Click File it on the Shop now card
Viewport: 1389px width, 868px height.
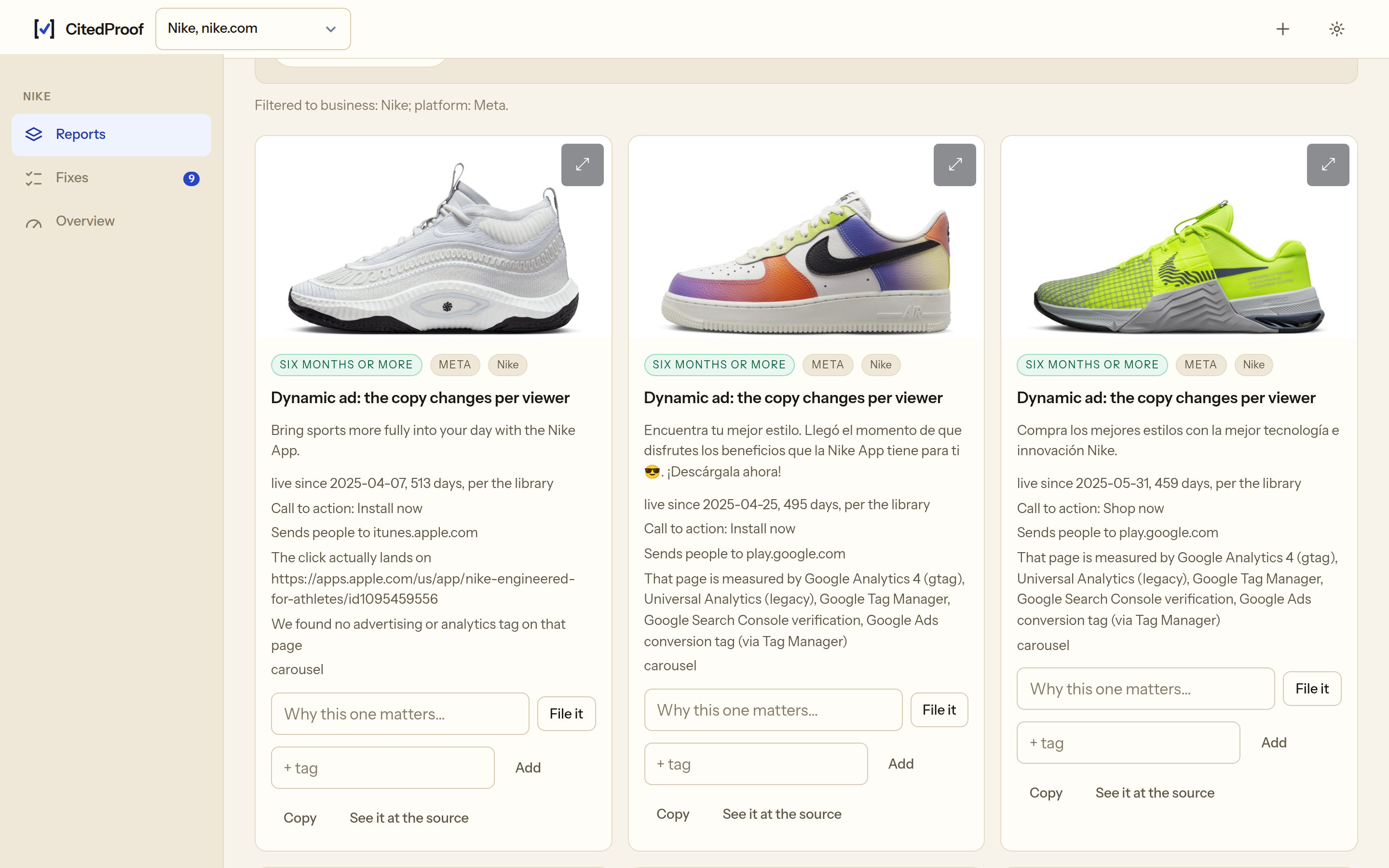pos(1312,688)
